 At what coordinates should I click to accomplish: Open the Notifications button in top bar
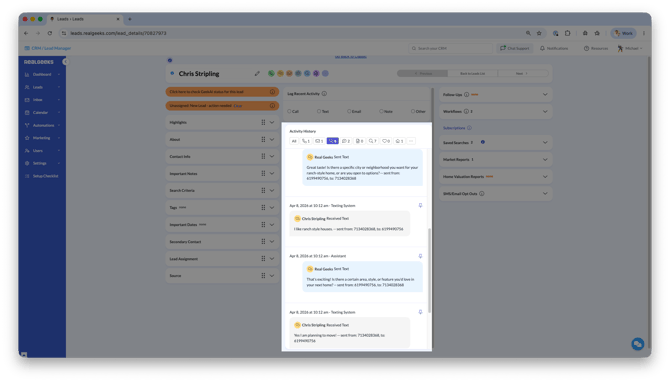(554, 48)
